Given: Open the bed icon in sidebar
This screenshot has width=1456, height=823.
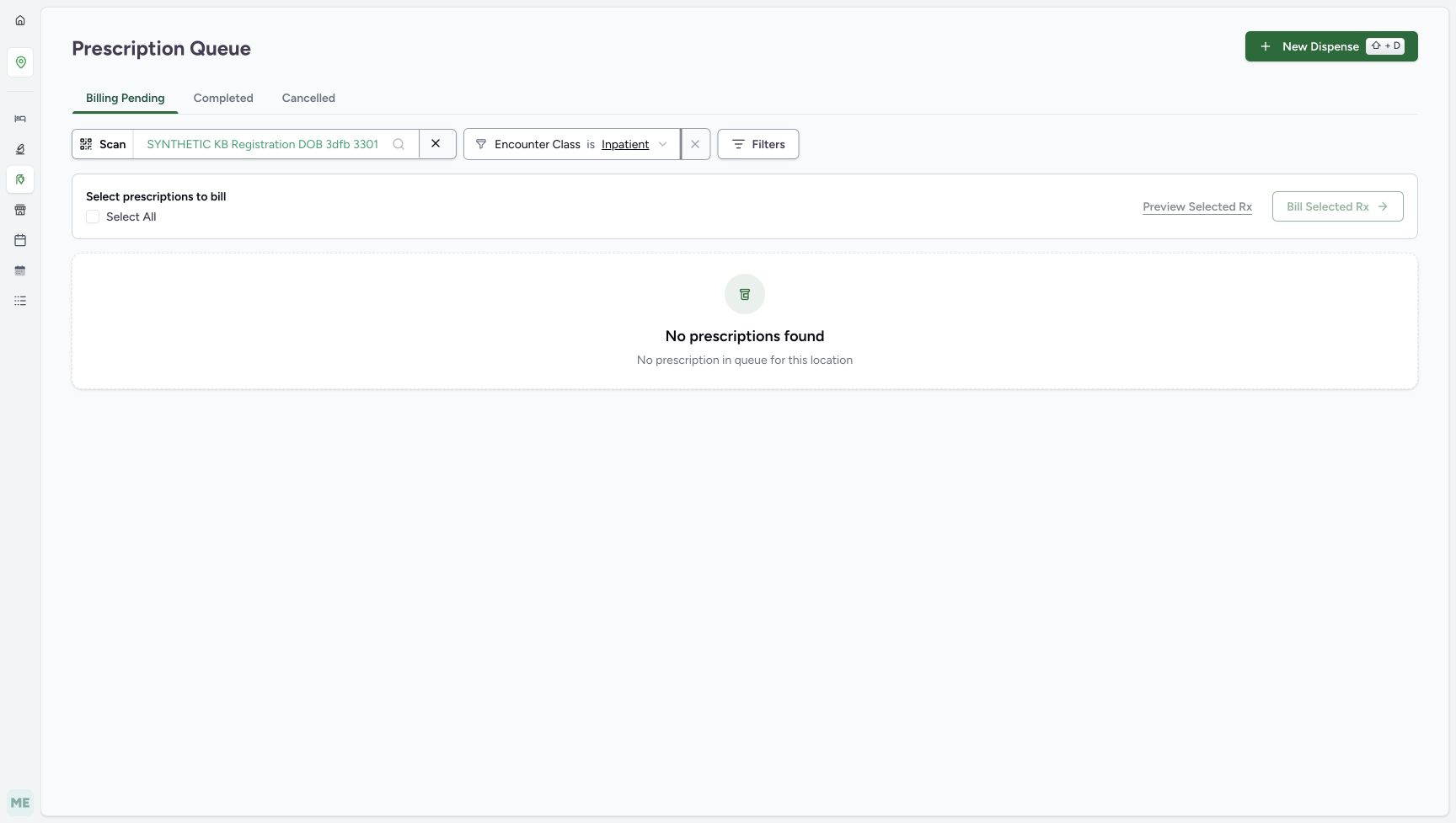Looking at the screenshot, I should coord(20,119).
